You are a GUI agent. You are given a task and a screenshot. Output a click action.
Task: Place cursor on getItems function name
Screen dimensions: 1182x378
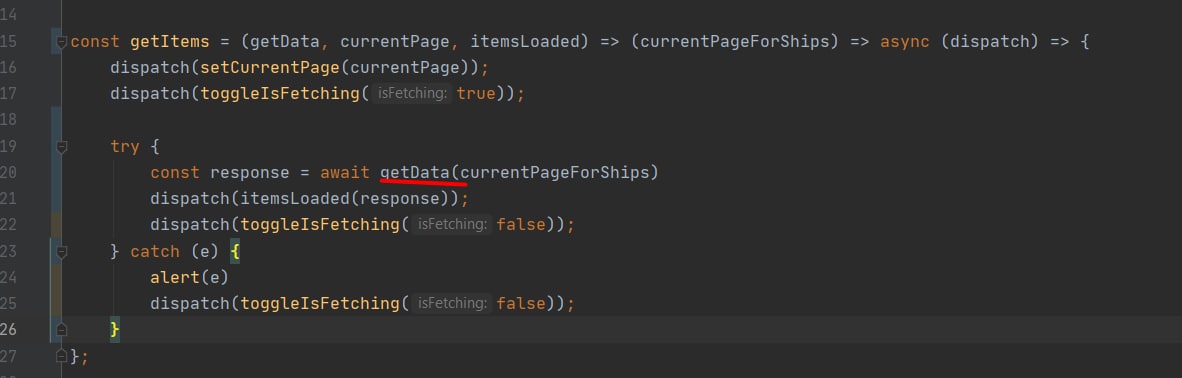pyautogui.click(x=170, y=41)
